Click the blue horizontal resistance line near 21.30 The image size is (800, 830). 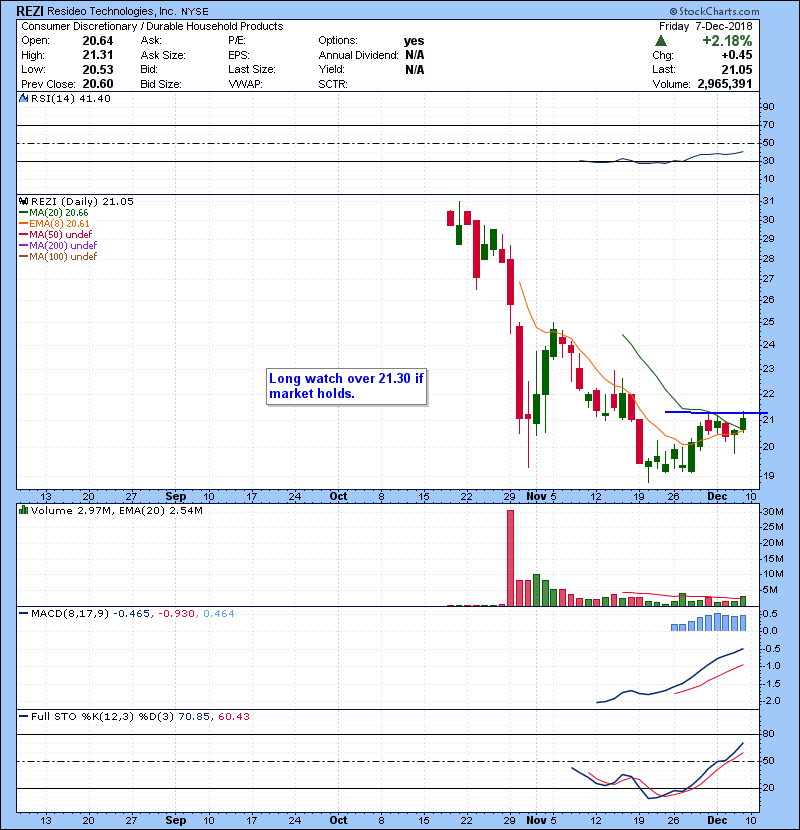pos(716,412)
